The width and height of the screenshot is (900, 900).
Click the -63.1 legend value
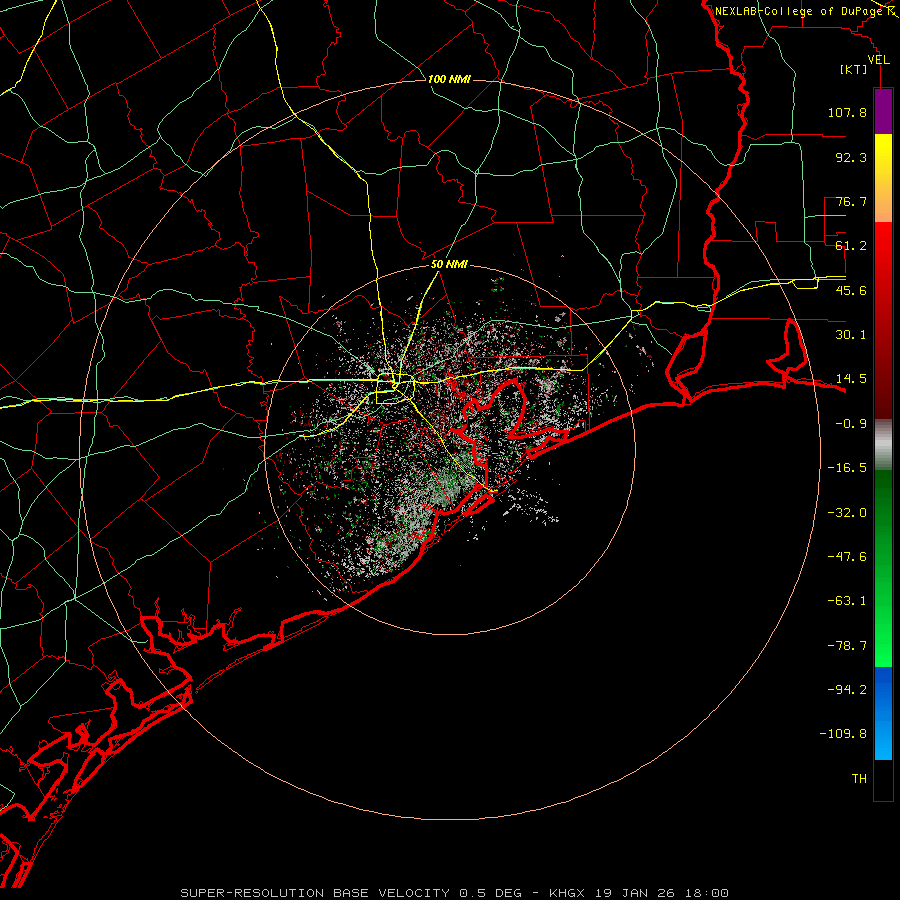(x=847, y=601)
